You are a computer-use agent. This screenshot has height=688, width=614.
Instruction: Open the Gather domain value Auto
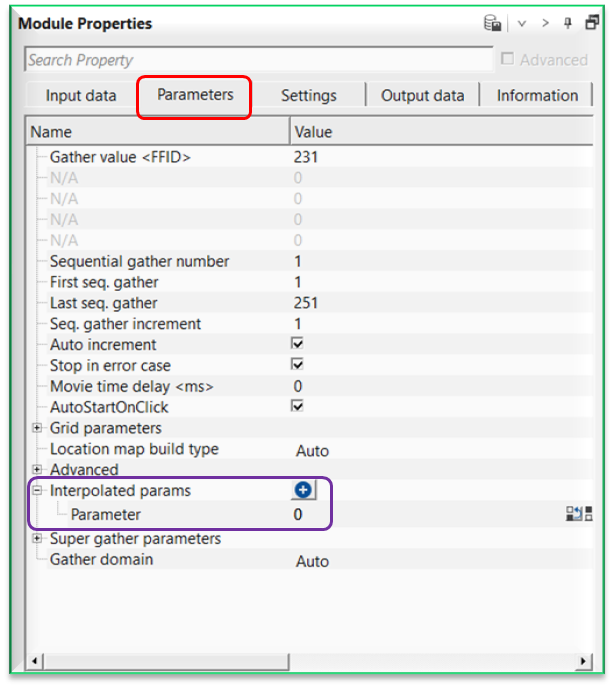[x=312, y=561]
